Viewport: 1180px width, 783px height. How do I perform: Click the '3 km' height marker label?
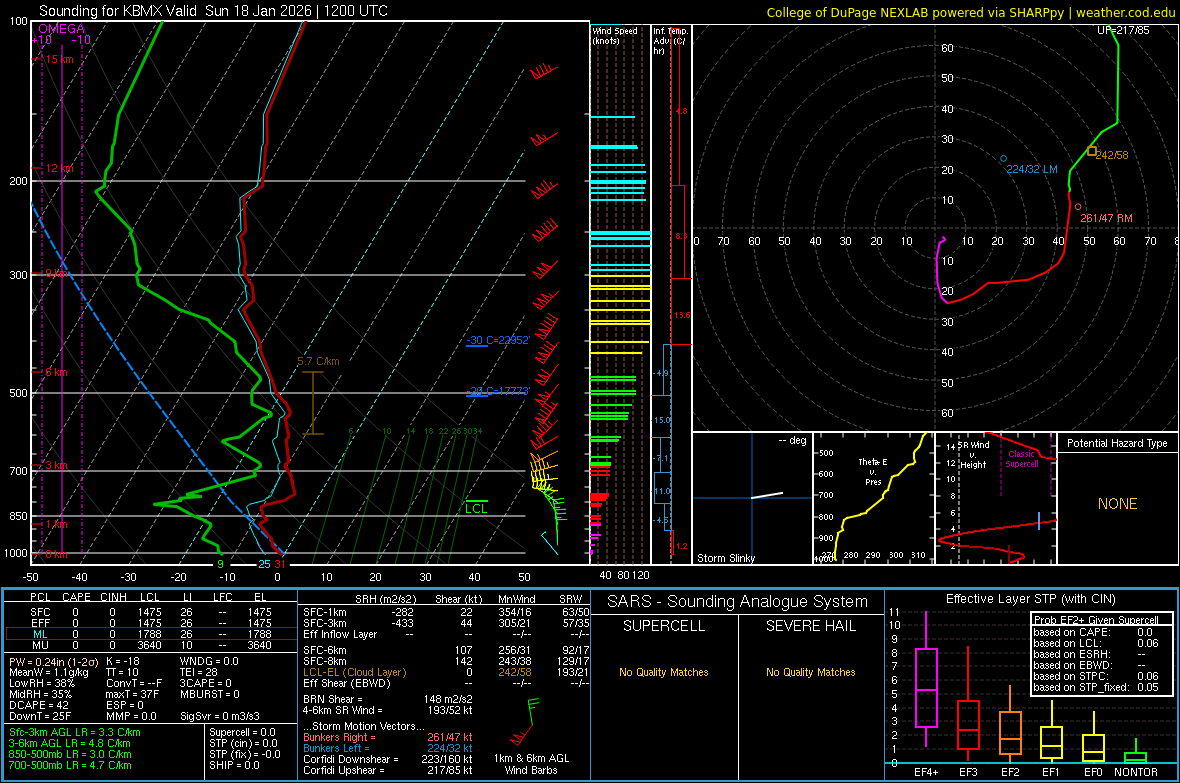coord(56,465)
